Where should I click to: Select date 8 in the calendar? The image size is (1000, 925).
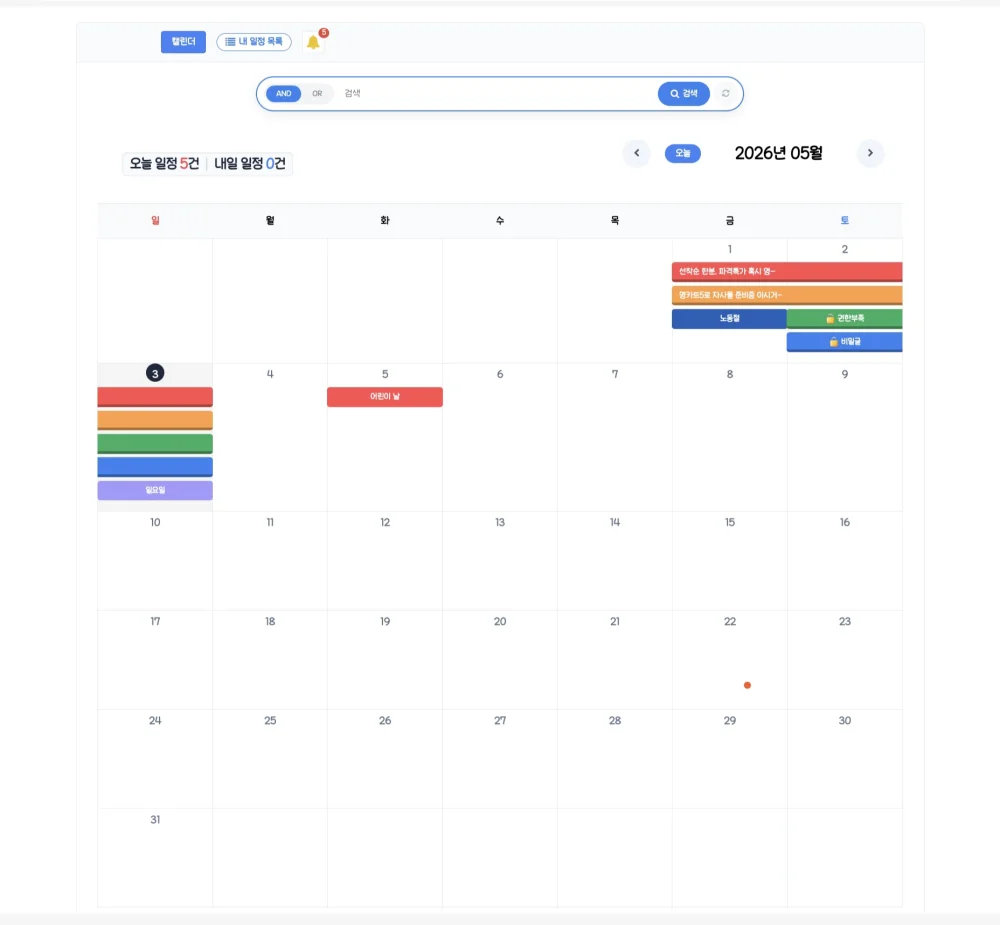[730, 374]
